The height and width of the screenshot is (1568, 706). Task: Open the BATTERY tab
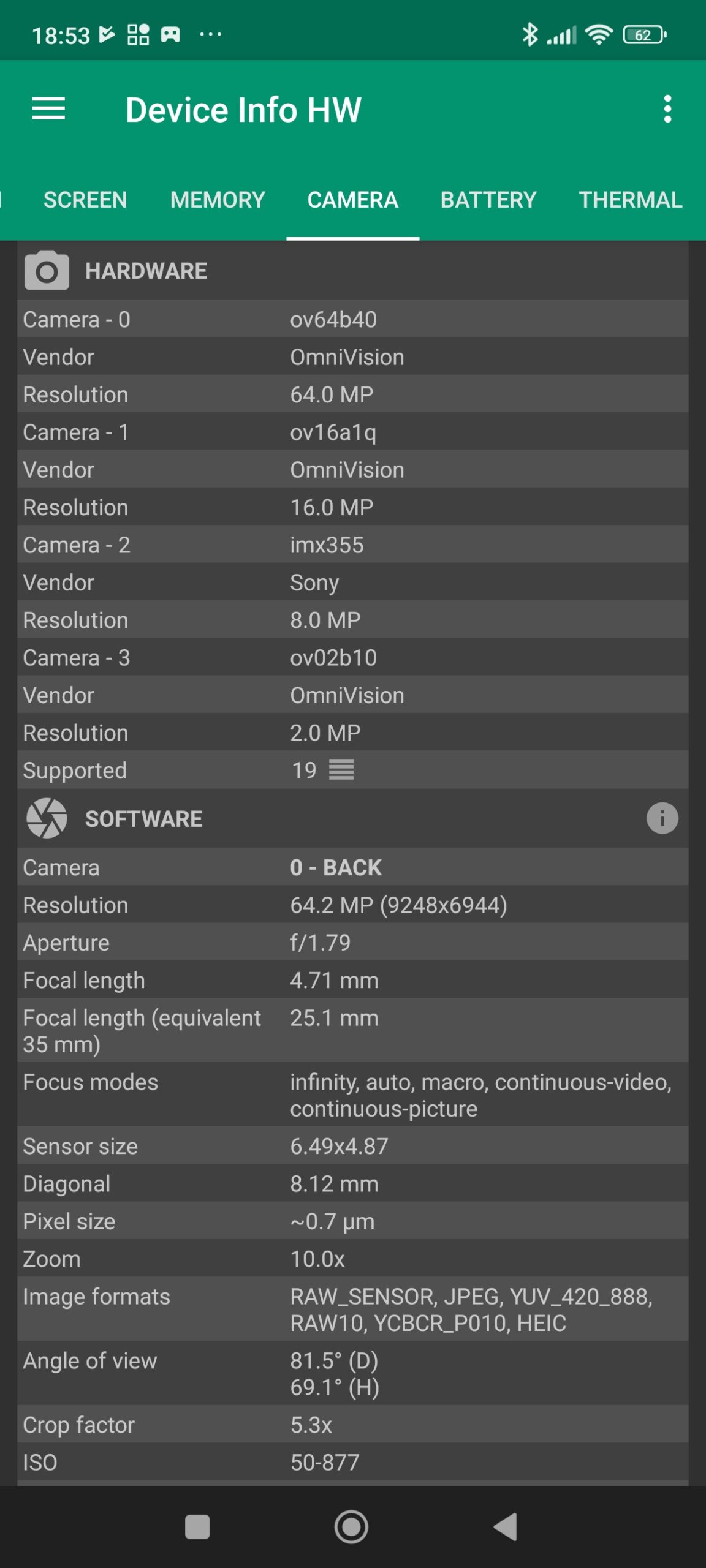click(x=488, y=200)
